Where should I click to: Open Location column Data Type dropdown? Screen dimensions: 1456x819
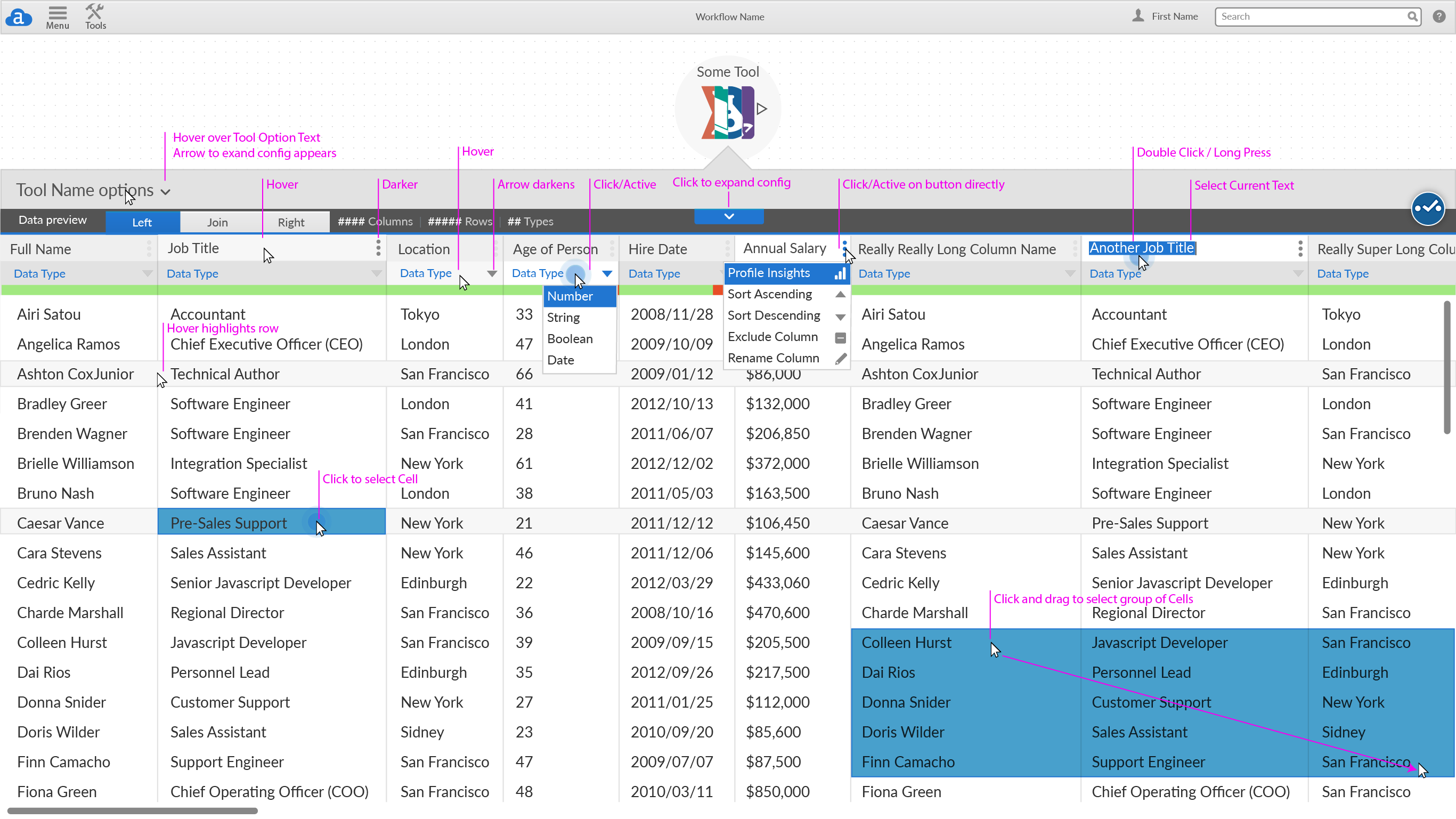[x=491, y=273]
